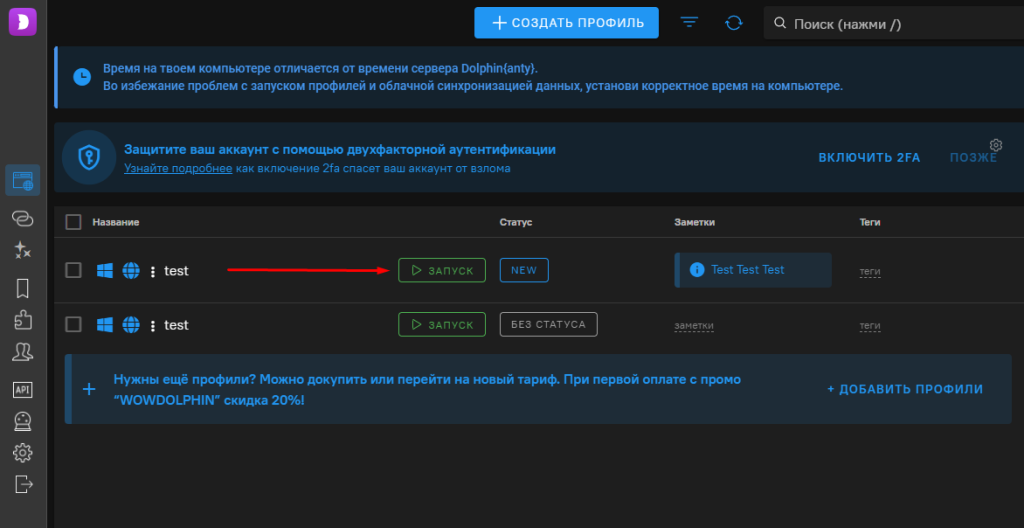Open the proxies link icon in sidebar
This screenshot has height=528, width=1024.
[22, 217]
